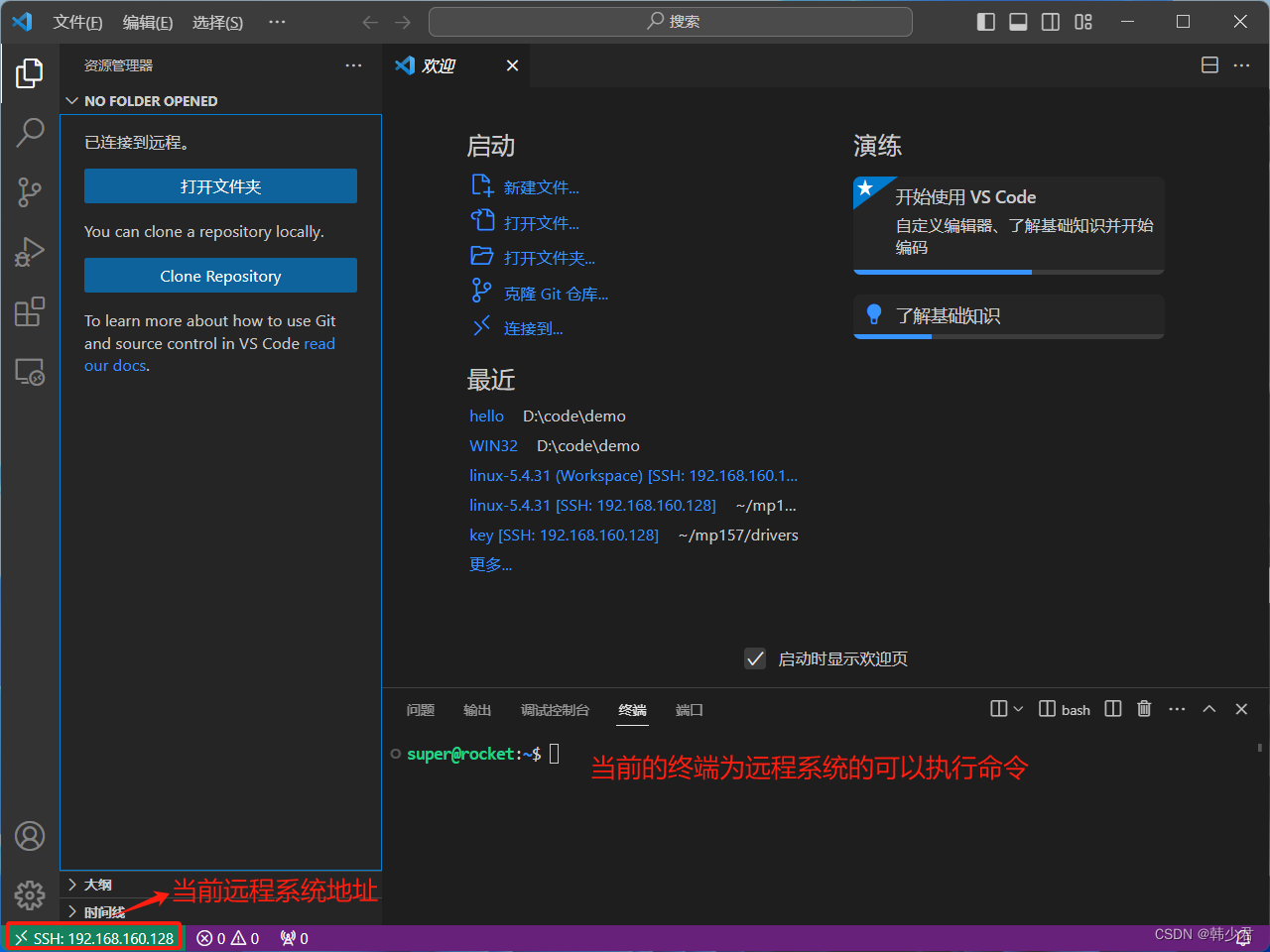Split the terminal
The image size is (1270, 952).
(x=1113, y=709)
